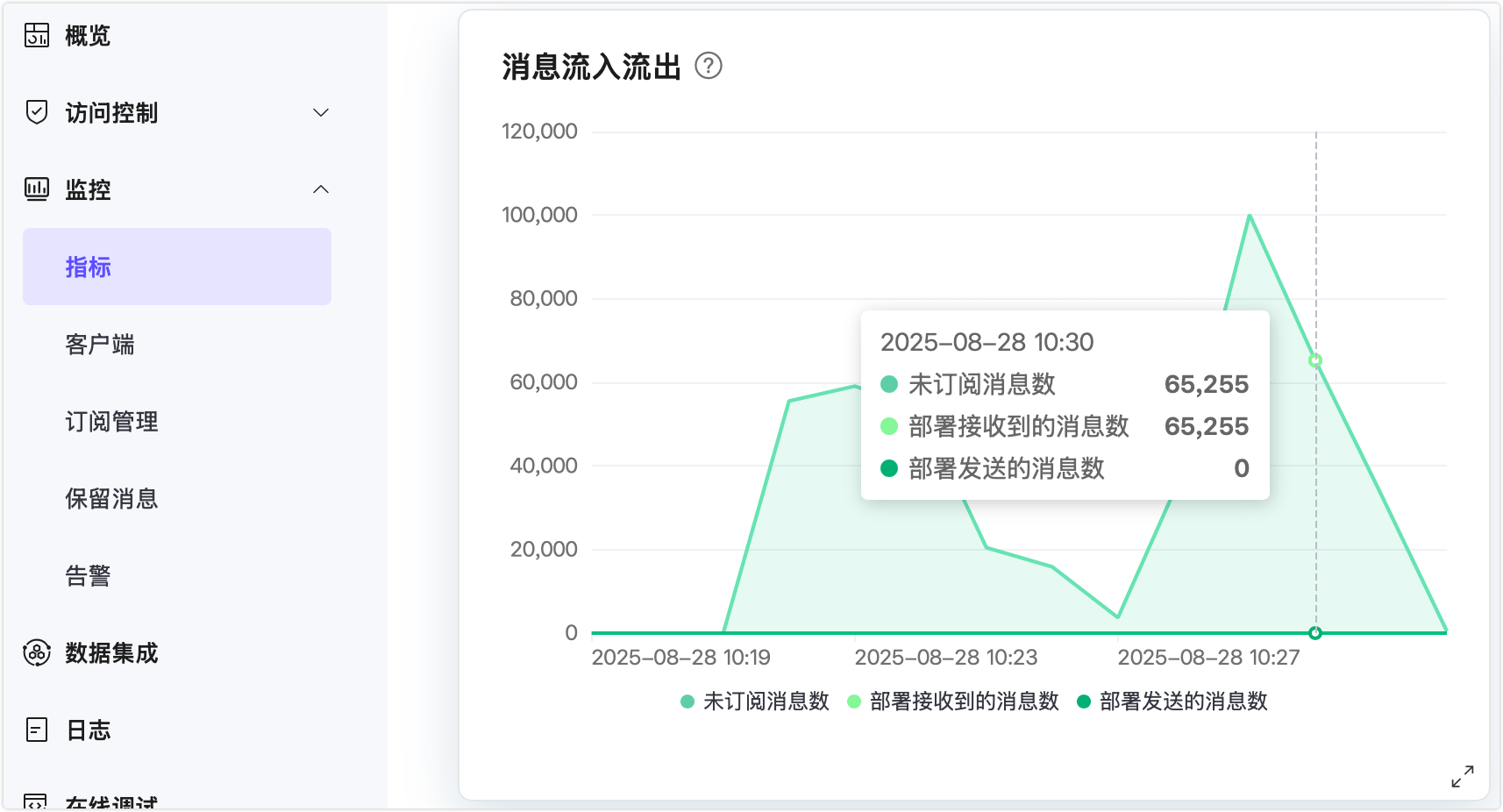Click the Overview (概览) dashboard icon
This screenshot has width=1503, height=812.
[x=37, y=35]
